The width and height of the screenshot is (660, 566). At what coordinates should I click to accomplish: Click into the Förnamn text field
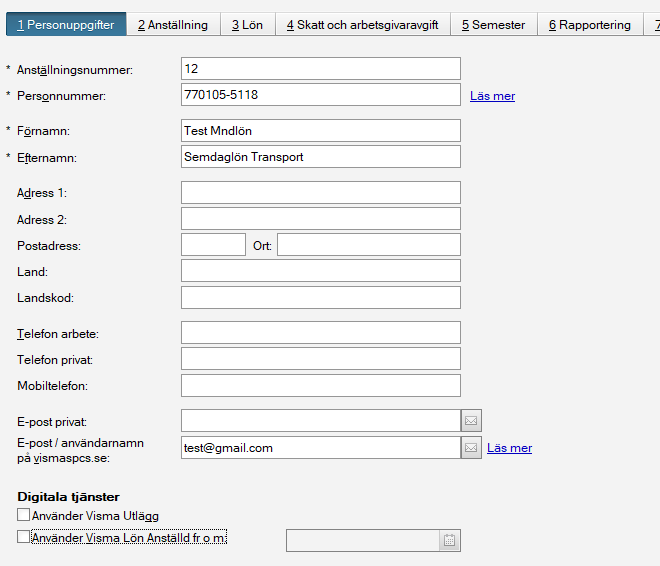[321, 130]
